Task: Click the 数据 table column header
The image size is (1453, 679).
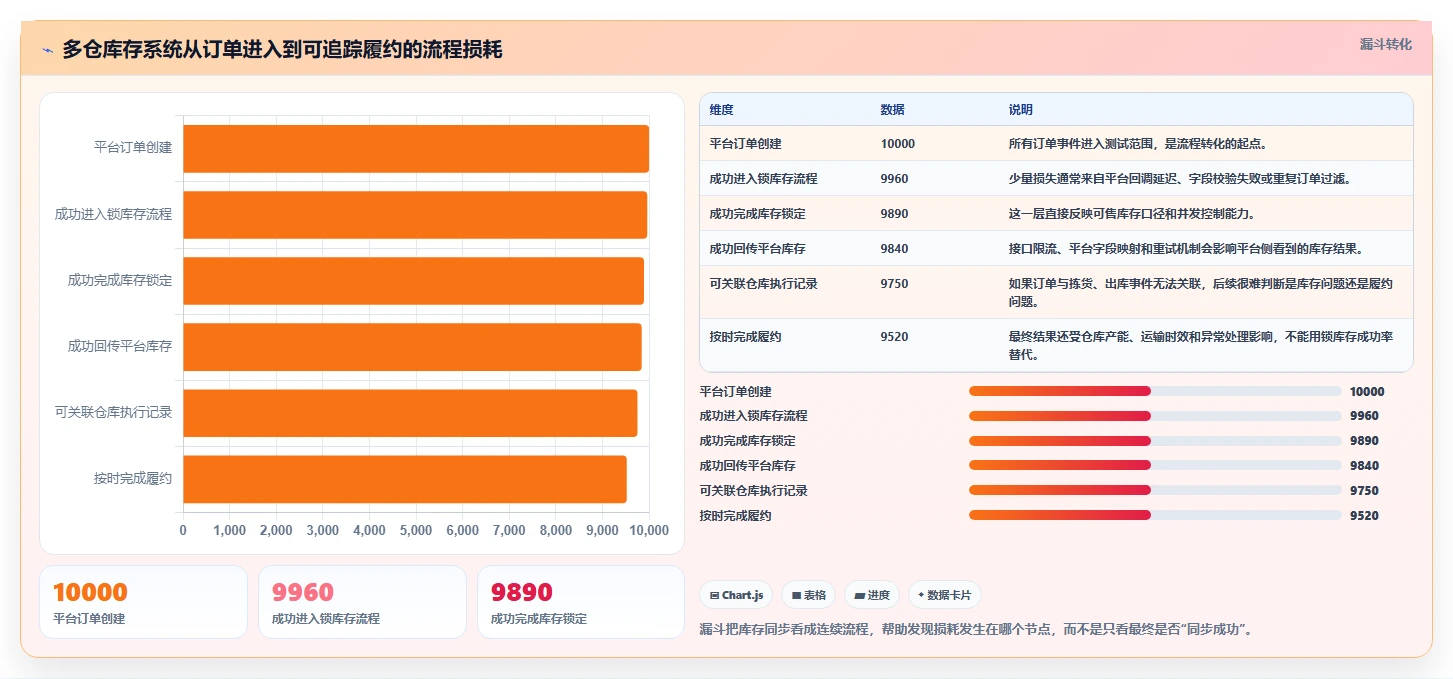Action: (x=892, y=110)
